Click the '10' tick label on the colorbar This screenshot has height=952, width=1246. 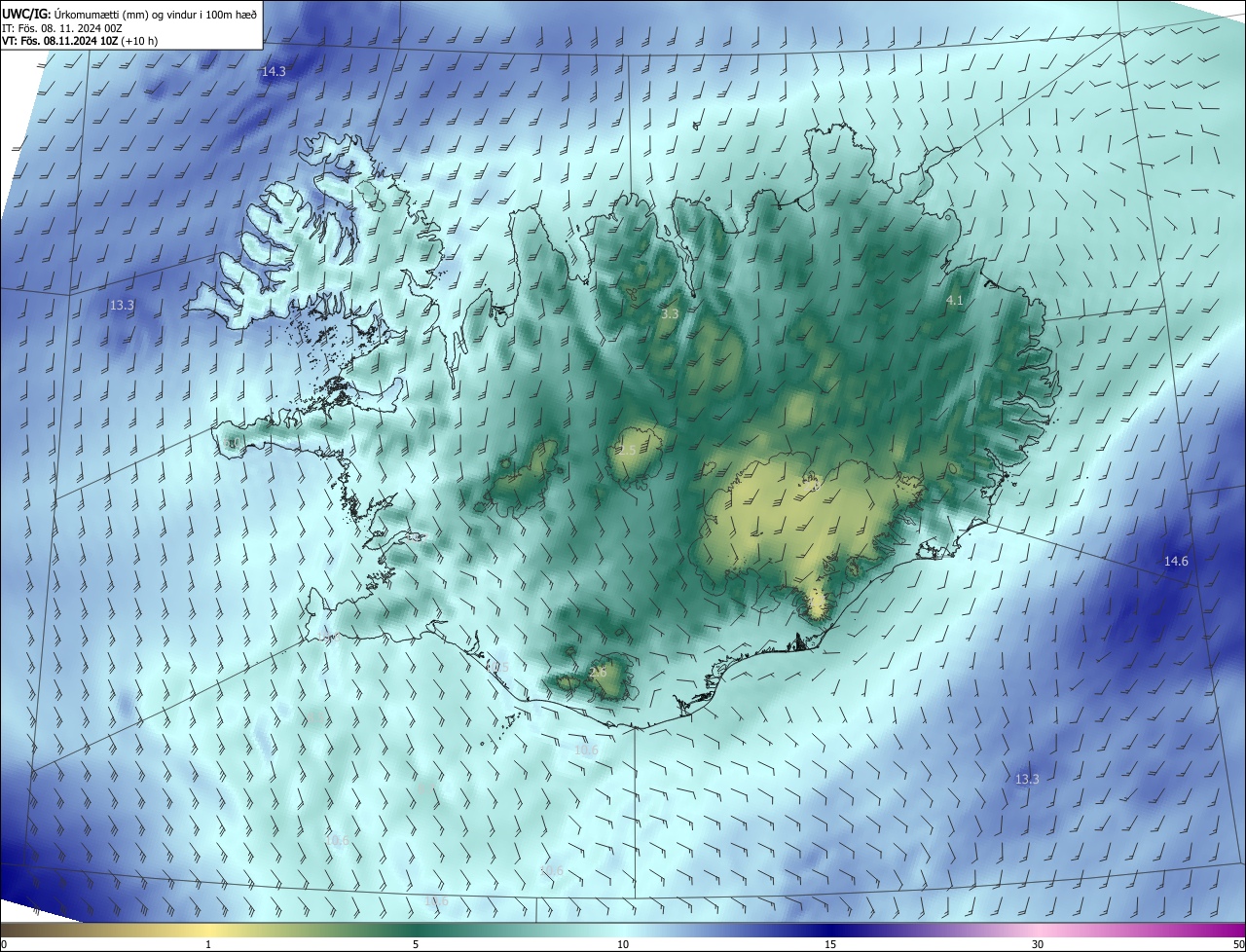click(x=623, y=944)
